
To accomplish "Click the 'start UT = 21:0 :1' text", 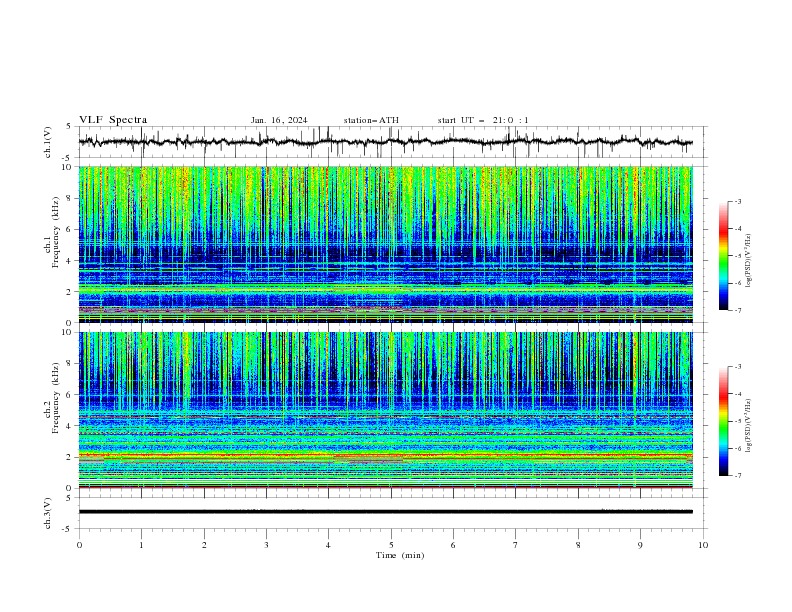I will (483, 120).
